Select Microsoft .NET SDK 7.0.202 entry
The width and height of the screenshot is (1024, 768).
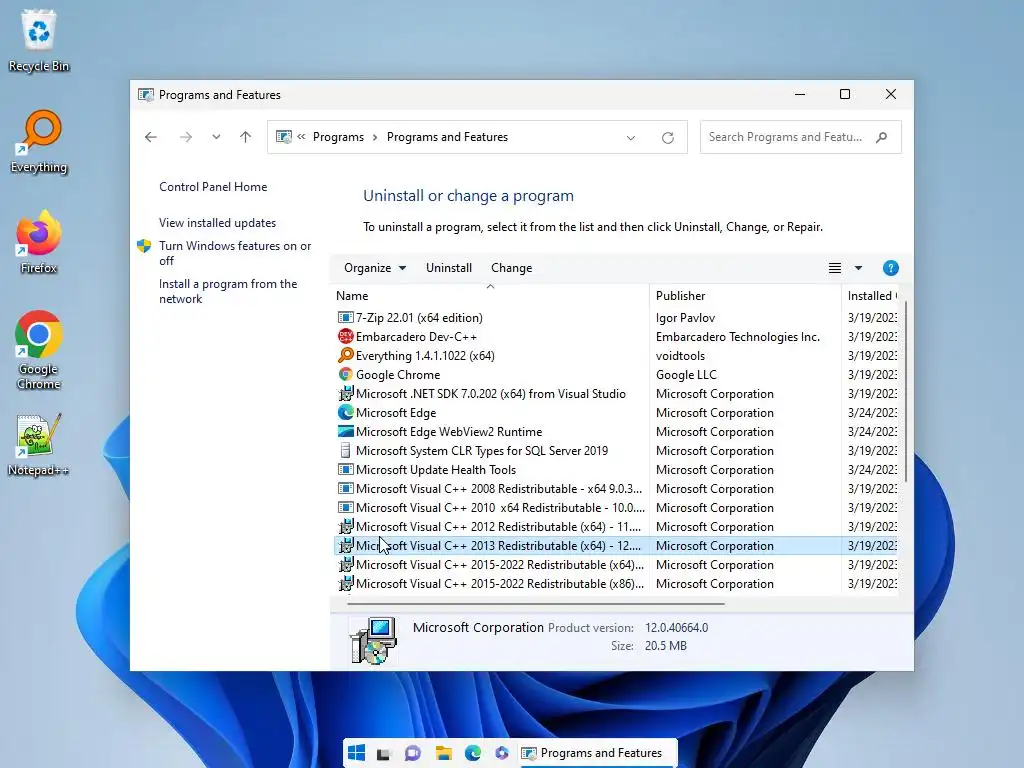point(616,393)
